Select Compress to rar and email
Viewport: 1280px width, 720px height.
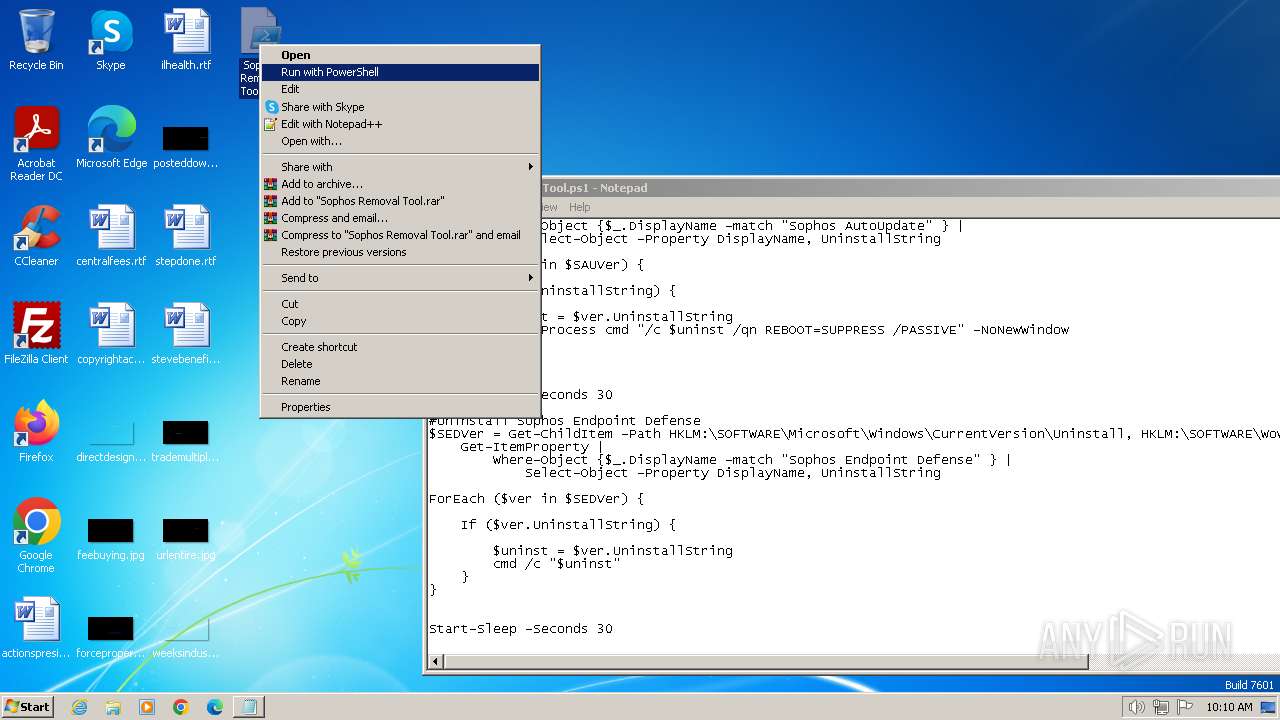click(x=400, y=235)
